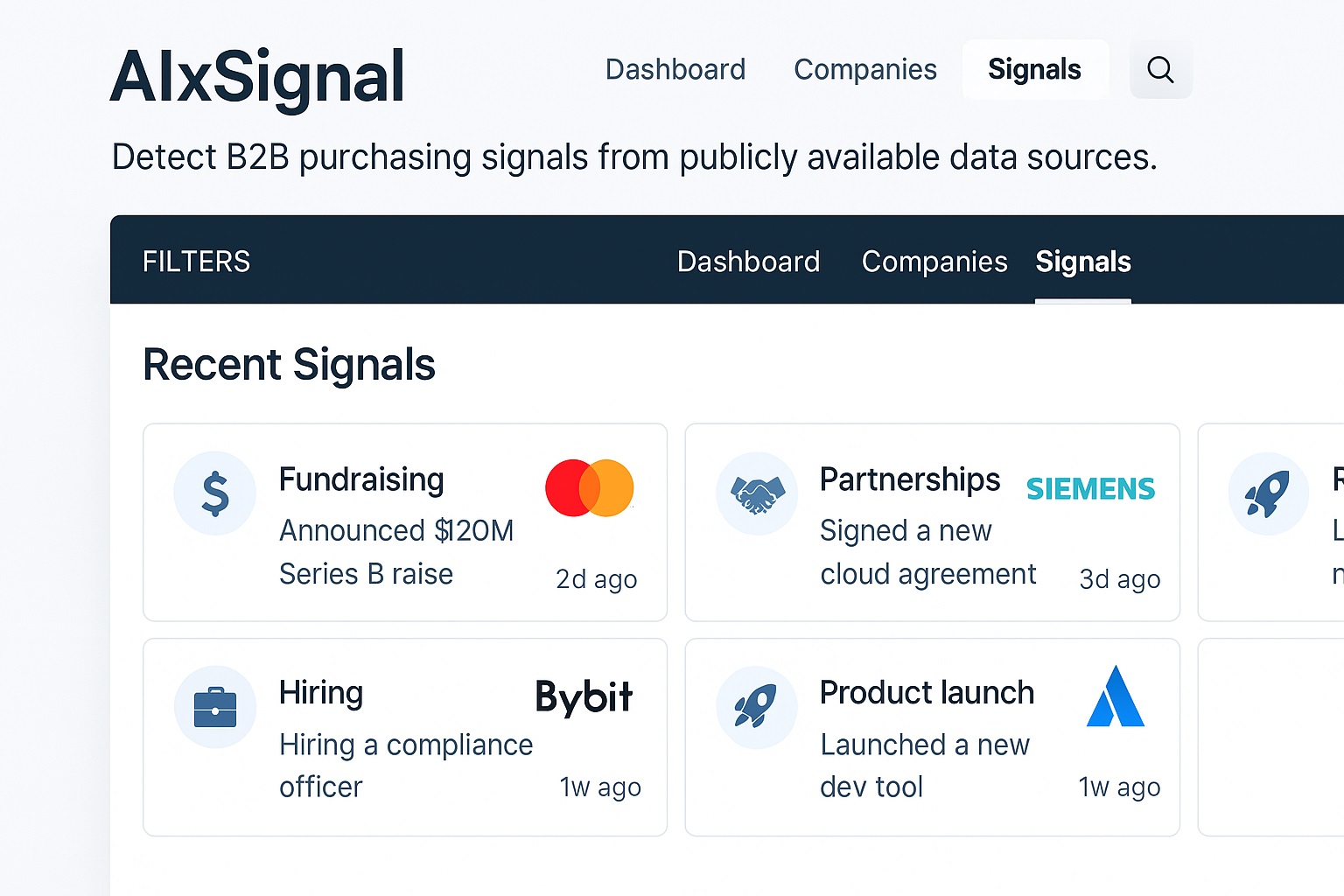Click the rocket icon on the rightmost card
The height and width of the screenshot is (896, 1344).
1268,493
